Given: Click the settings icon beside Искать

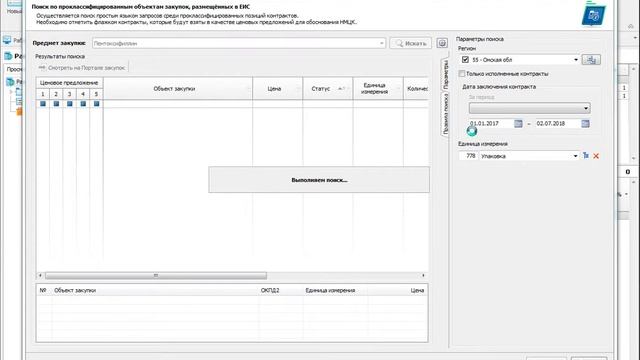Looking at the screenshot, I should tap(442, 43).
